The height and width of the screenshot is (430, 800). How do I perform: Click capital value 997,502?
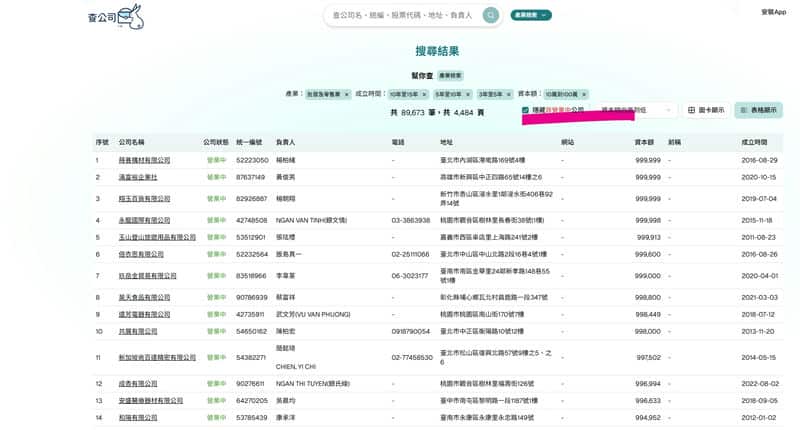648,358
